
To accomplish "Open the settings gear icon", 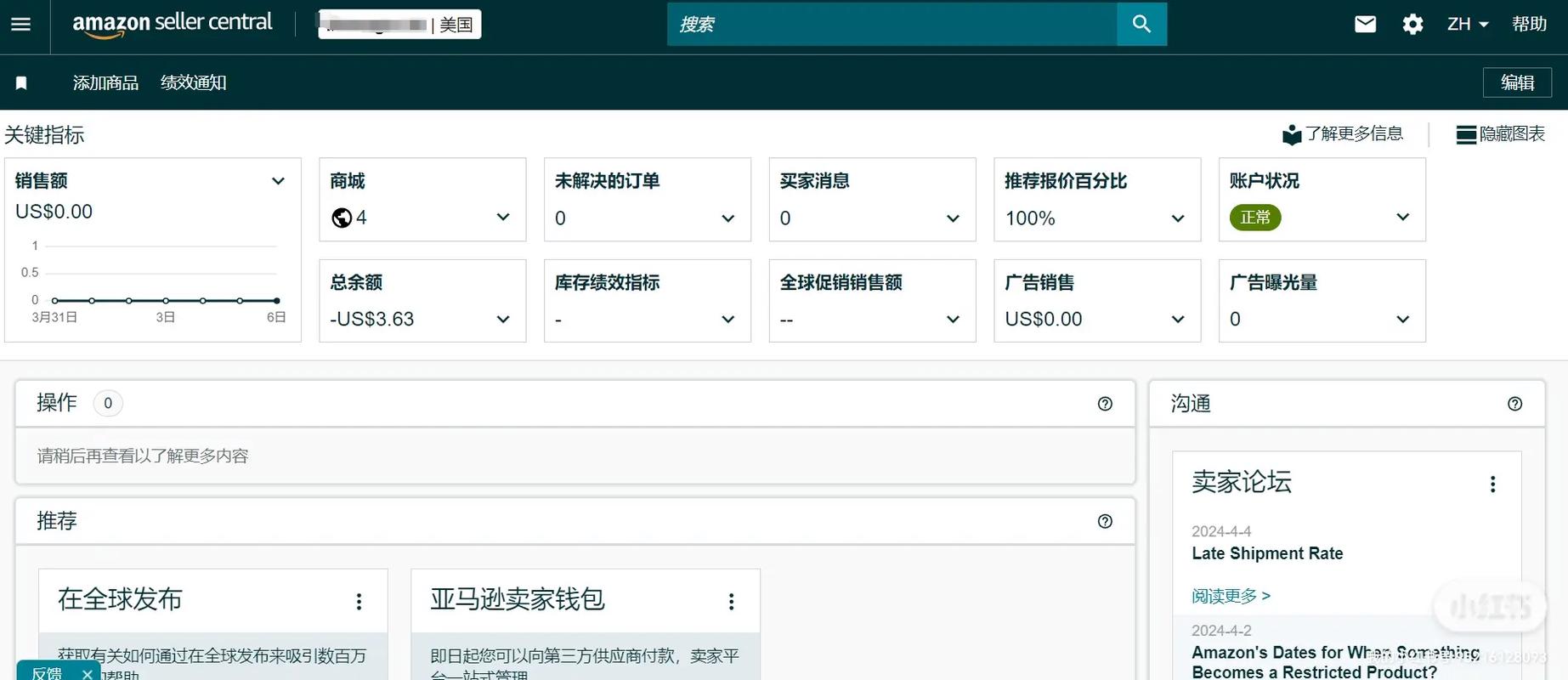I will 1412,24.
